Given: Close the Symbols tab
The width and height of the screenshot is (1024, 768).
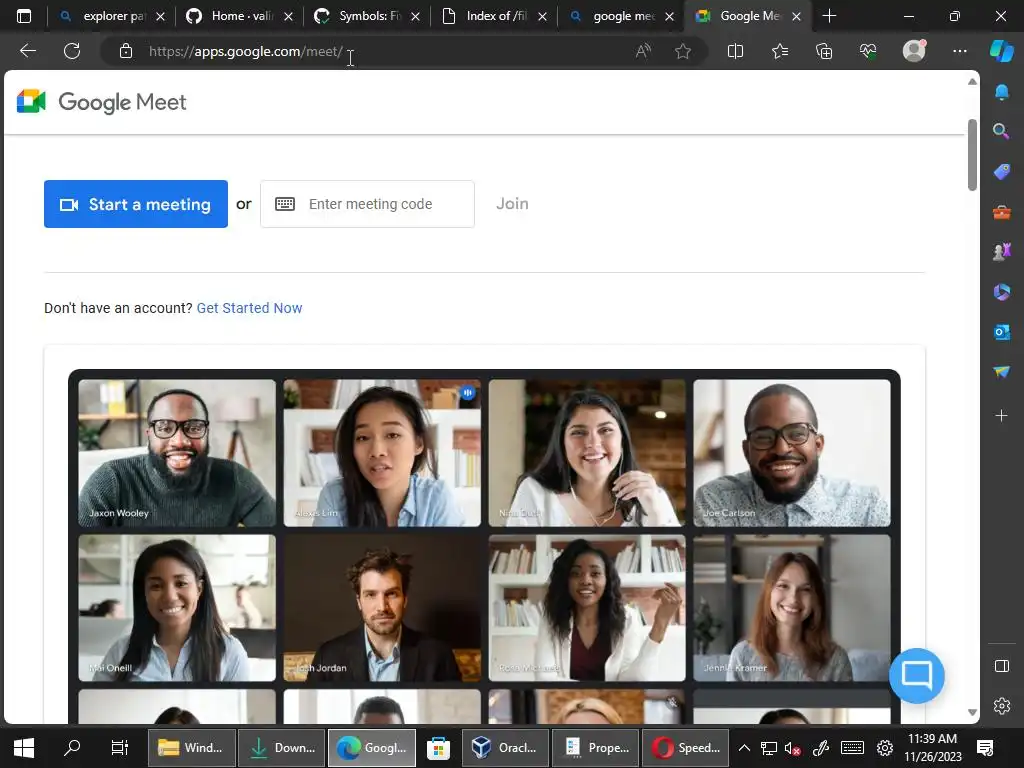Looking at the screenshot, I should pyautogui.click(x=415, y=17).
